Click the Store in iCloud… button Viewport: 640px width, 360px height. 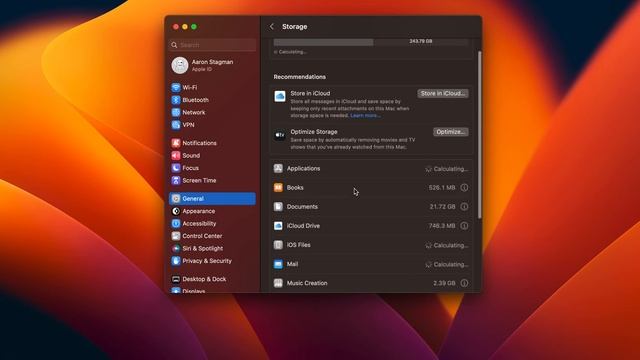pos(443,93)
